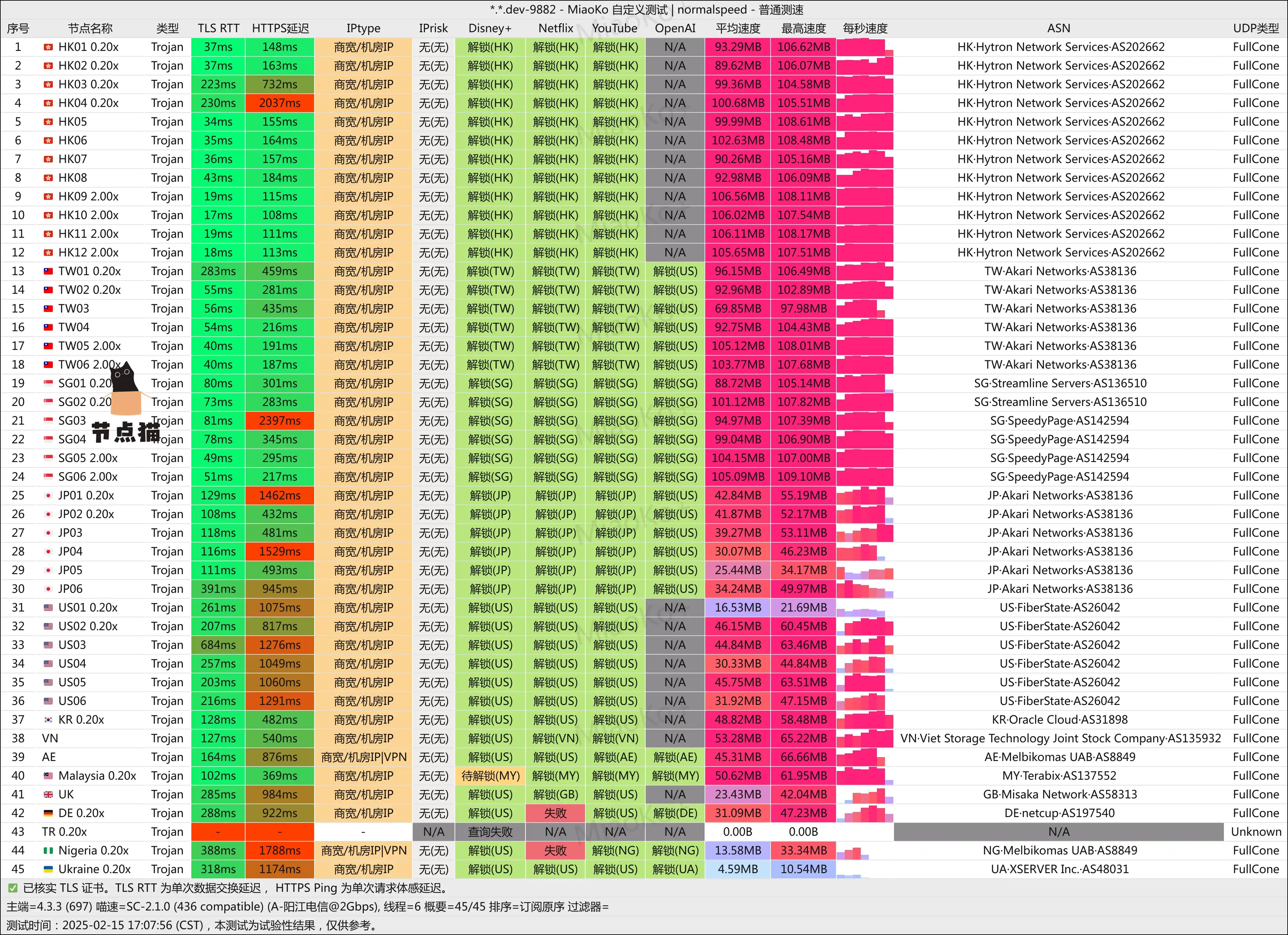Screen dimensions: 1288x935
Task: Click the South Korea flag beside KR 0.20x
Action: 48,720
